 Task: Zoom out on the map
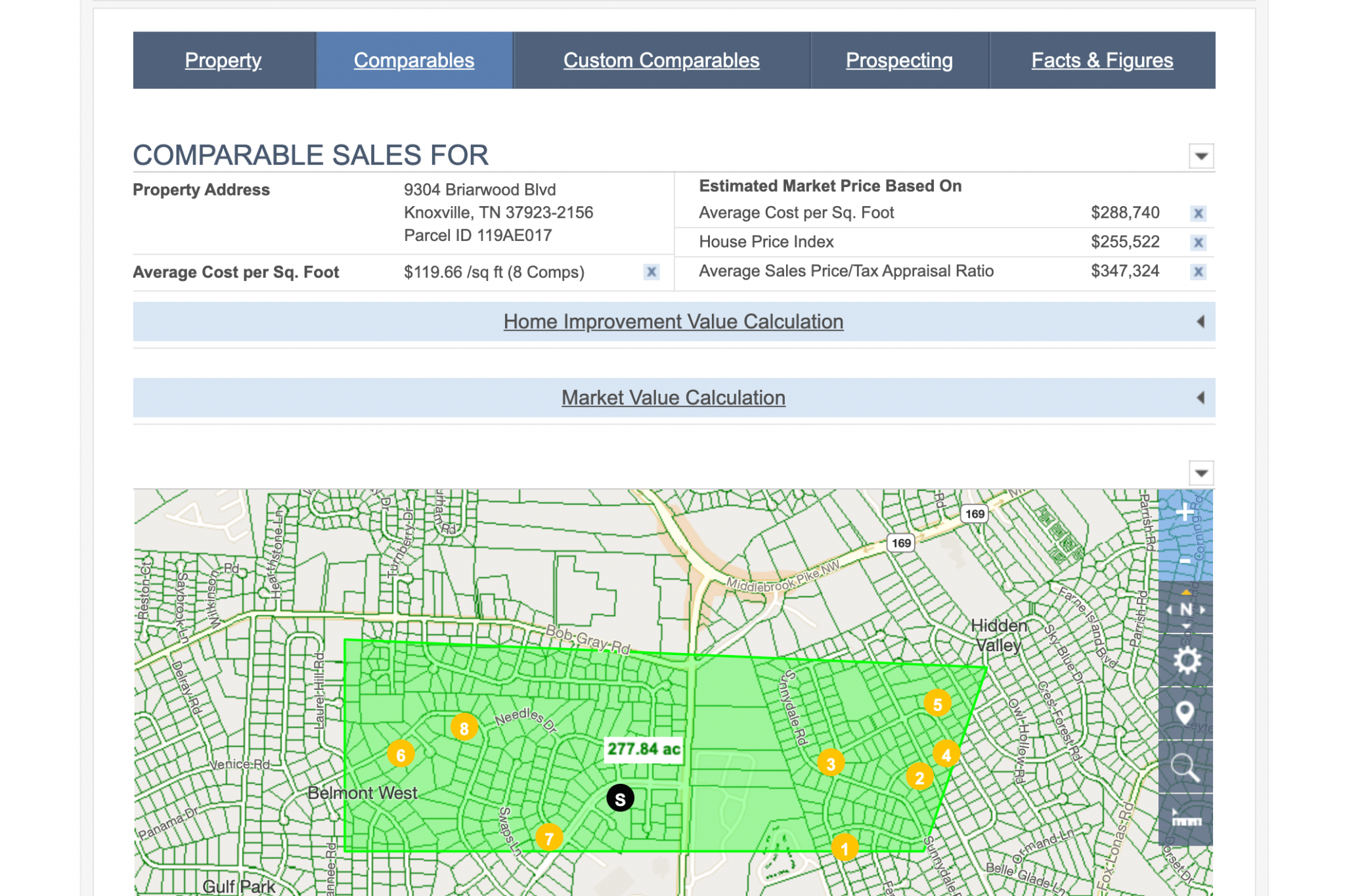point(1184,561)
